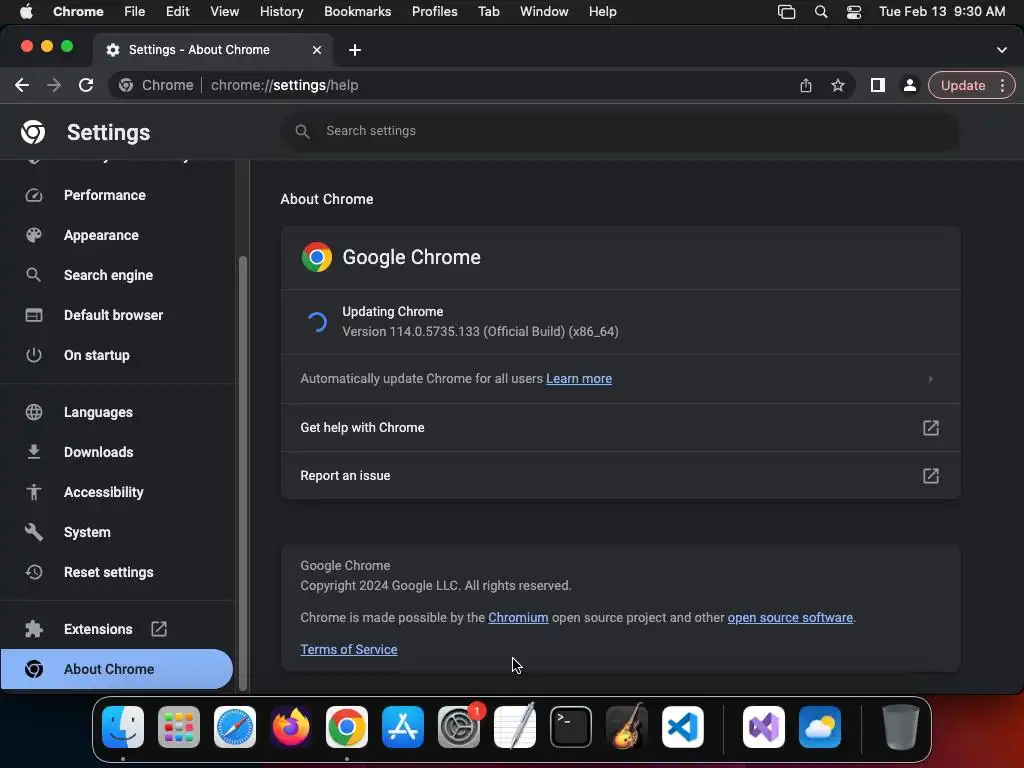1024x768 pixels.
Task: Open Get help with Chrome
Action: [x=620, y=428]
